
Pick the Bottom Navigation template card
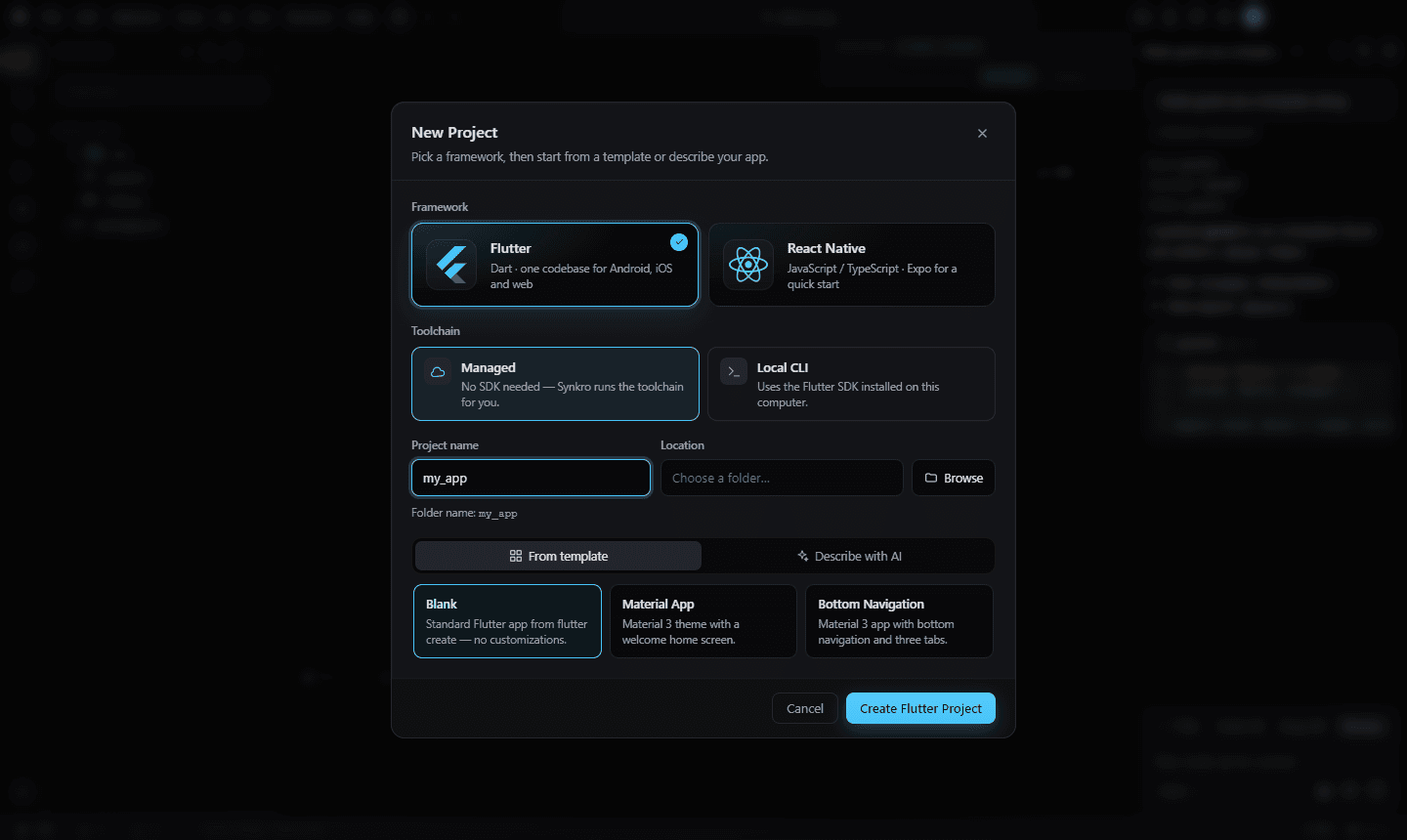click(899, 621)
